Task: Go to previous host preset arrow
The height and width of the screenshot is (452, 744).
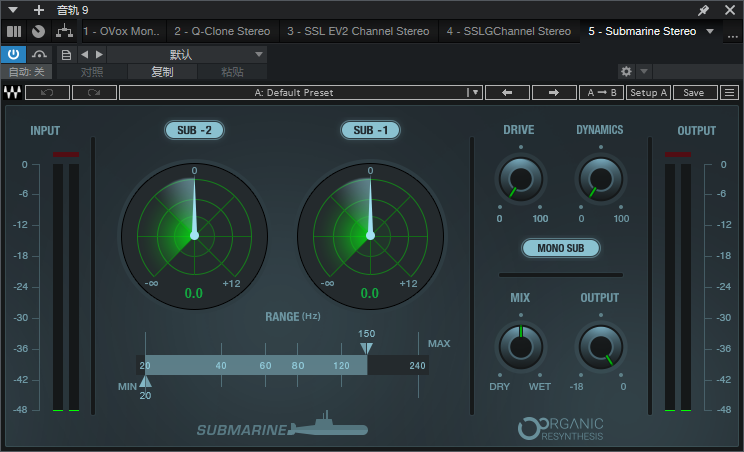Action: (x=84, y=55)
